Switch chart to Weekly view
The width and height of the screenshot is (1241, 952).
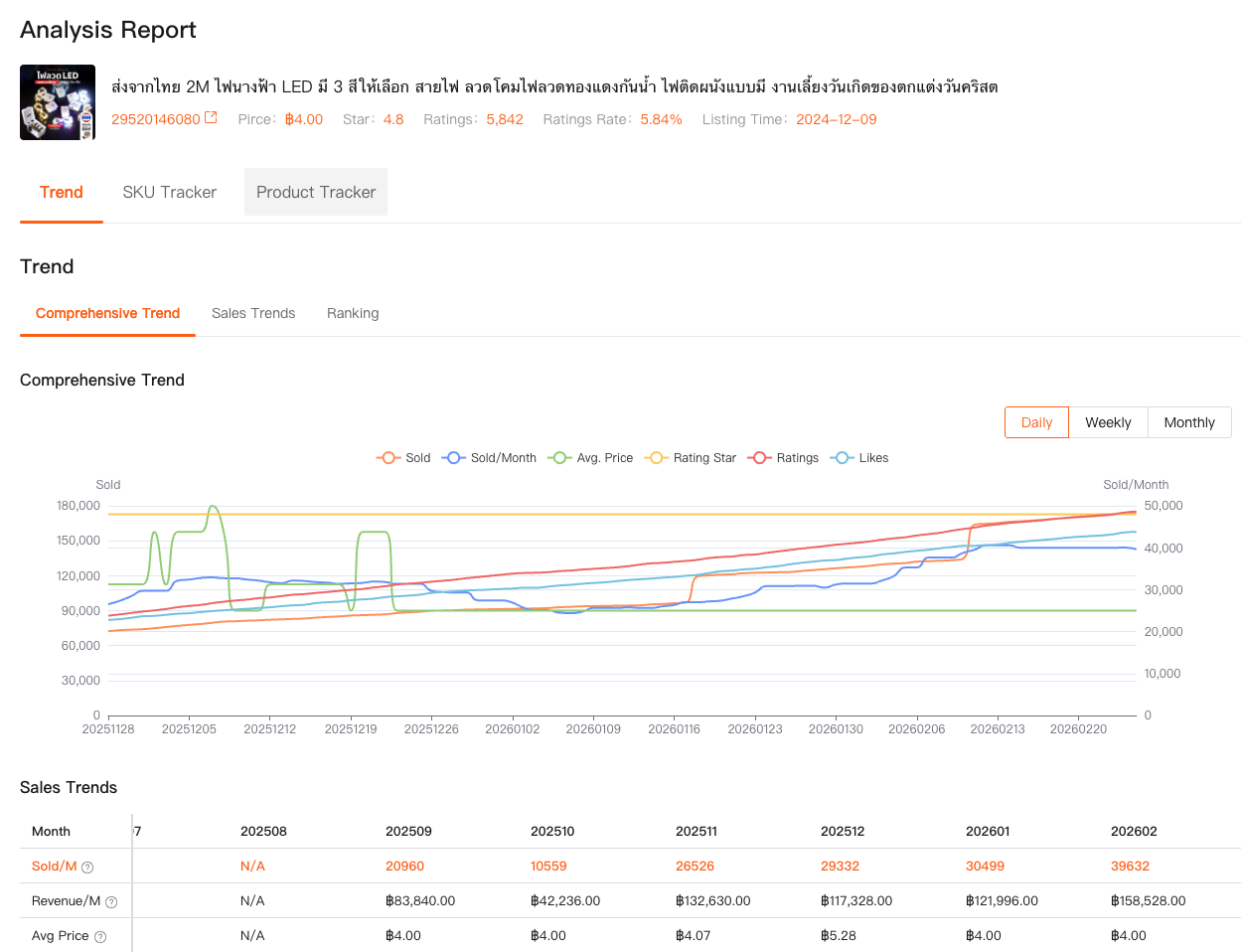coord(1108,422)
